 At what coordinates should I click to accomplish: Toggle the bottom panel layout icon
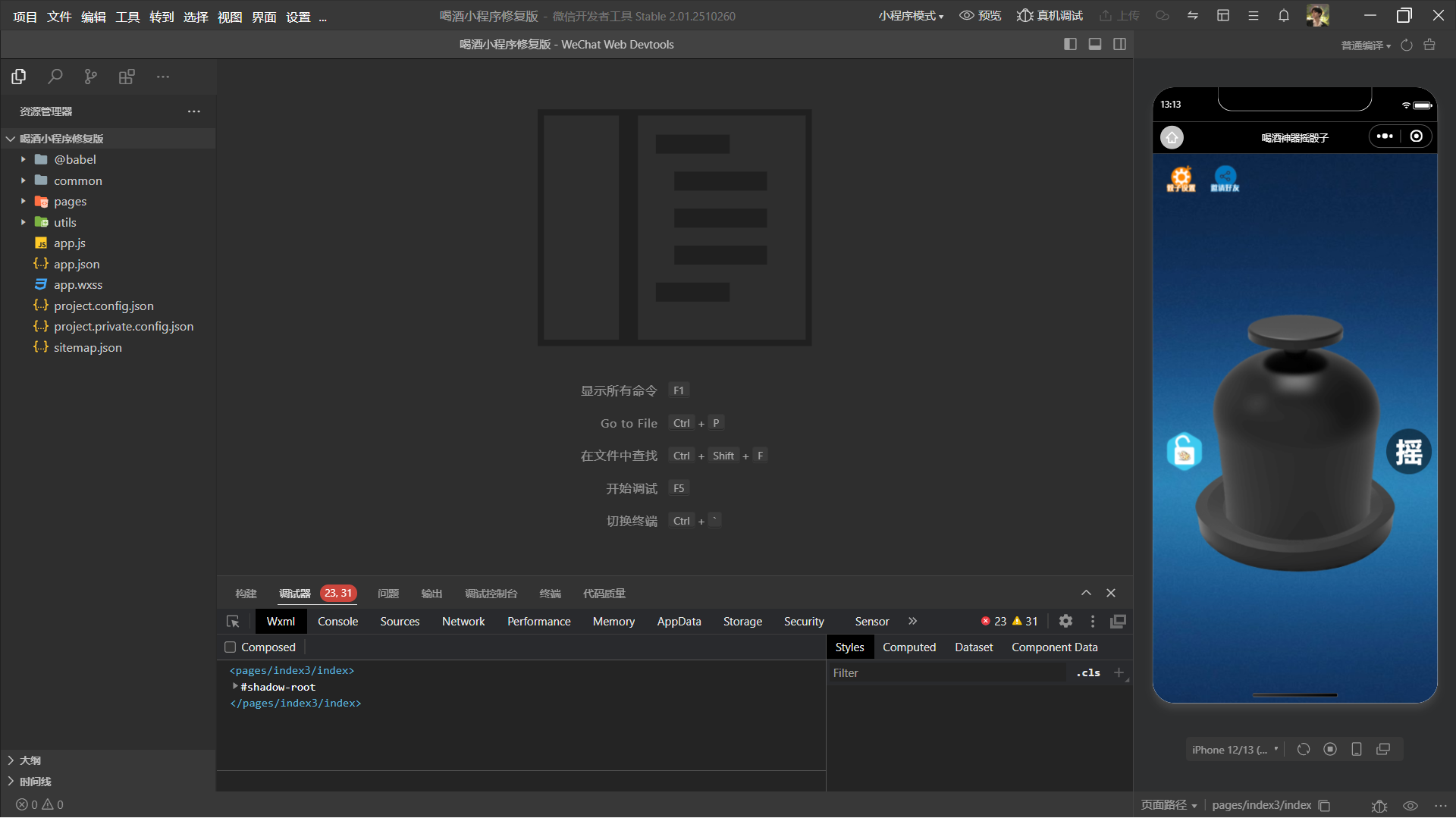pyautogui.click(x=1095, y=45)
